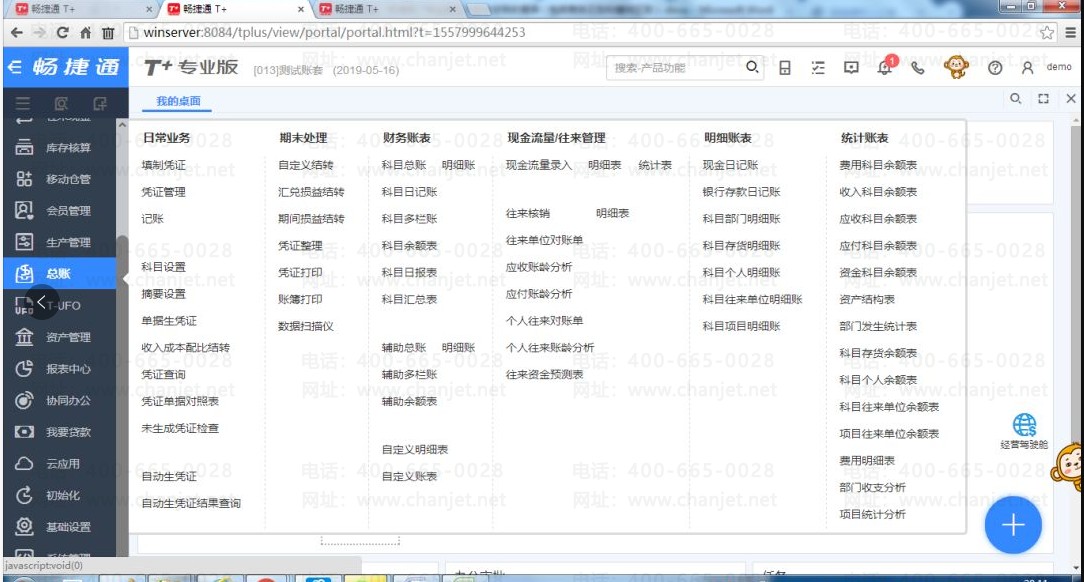The height and width of the screenshot is (582, 1084).
Task: Click the demo user profile icon
Action: click(x=1027, y=68)
